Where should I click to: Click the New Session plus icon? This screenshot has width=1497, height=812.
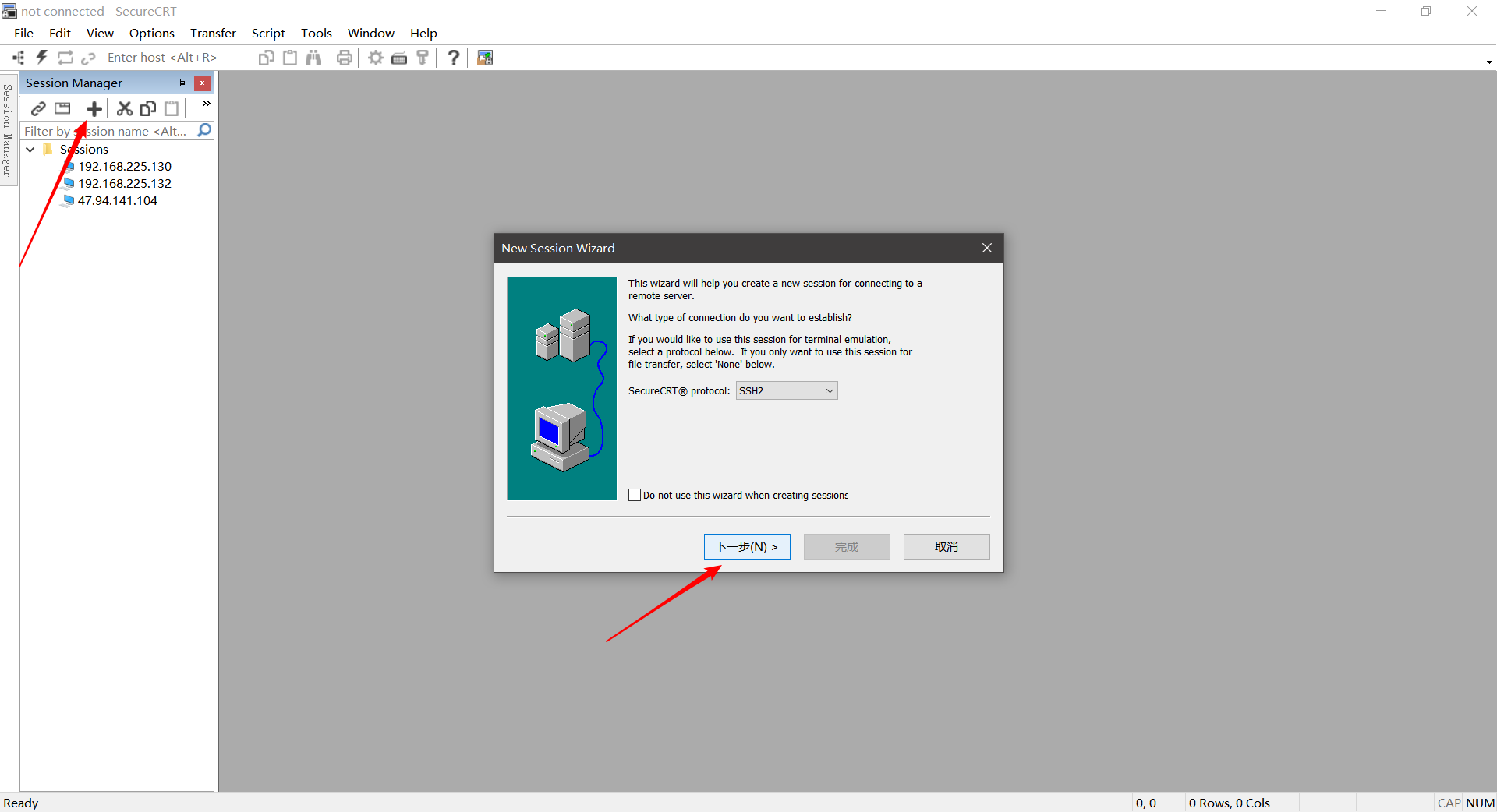pos(94,108)
